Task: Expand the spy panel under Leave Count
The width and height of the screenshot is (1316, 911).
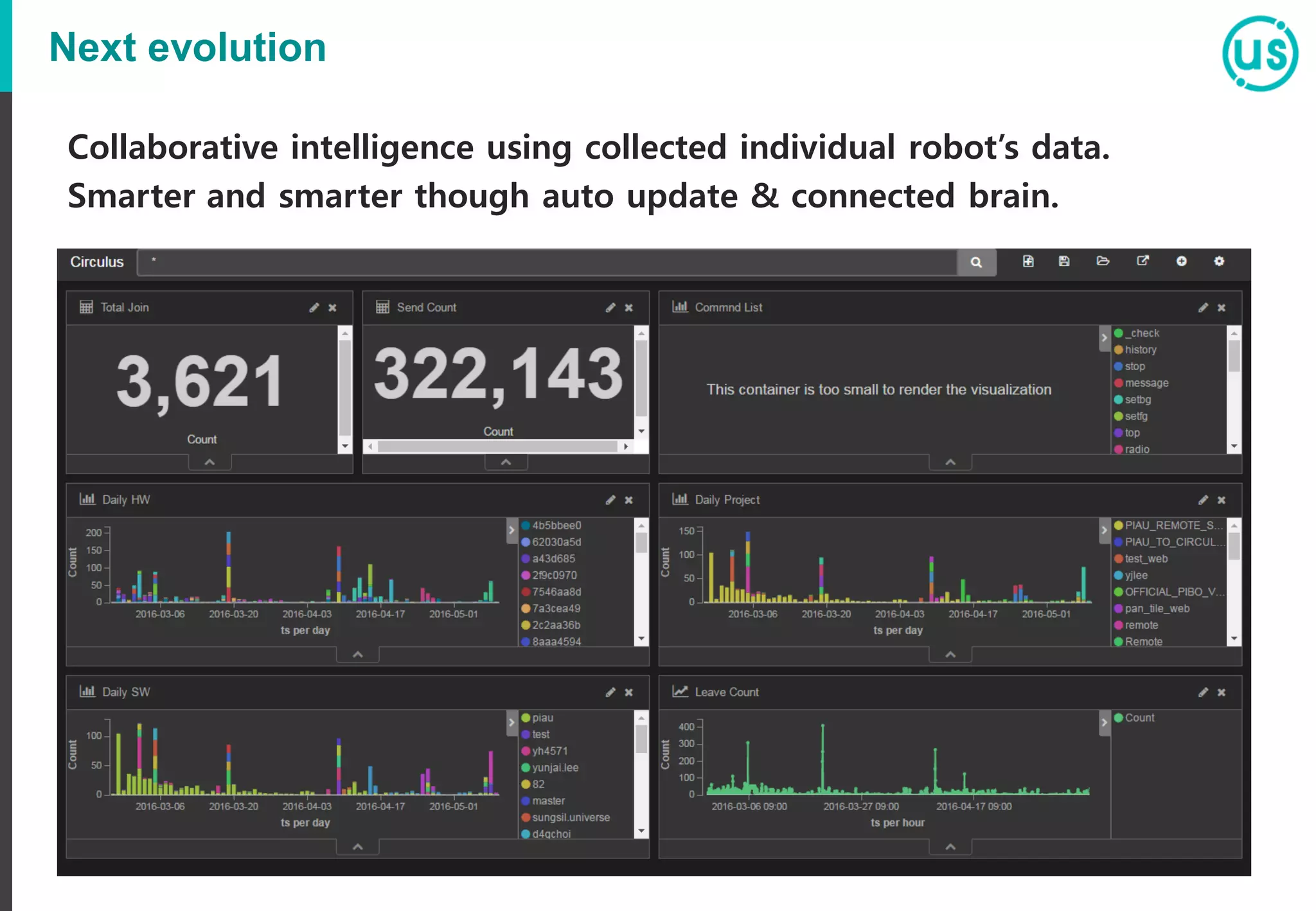Action: coord(950,847)
